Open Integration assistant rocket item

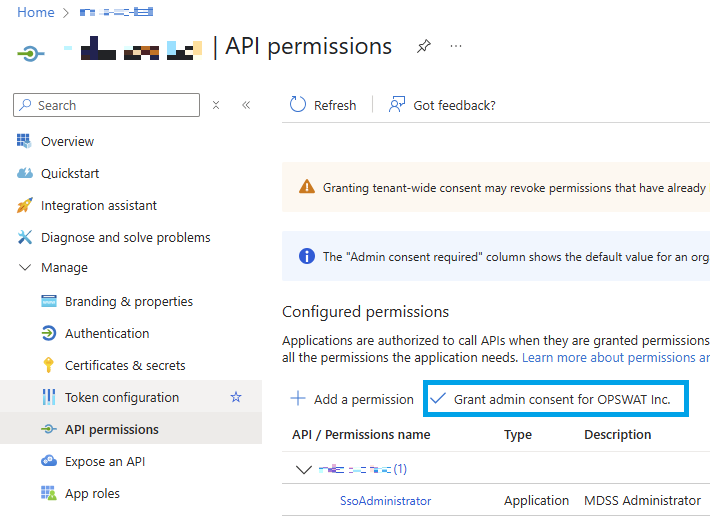[x=99, y=206]
